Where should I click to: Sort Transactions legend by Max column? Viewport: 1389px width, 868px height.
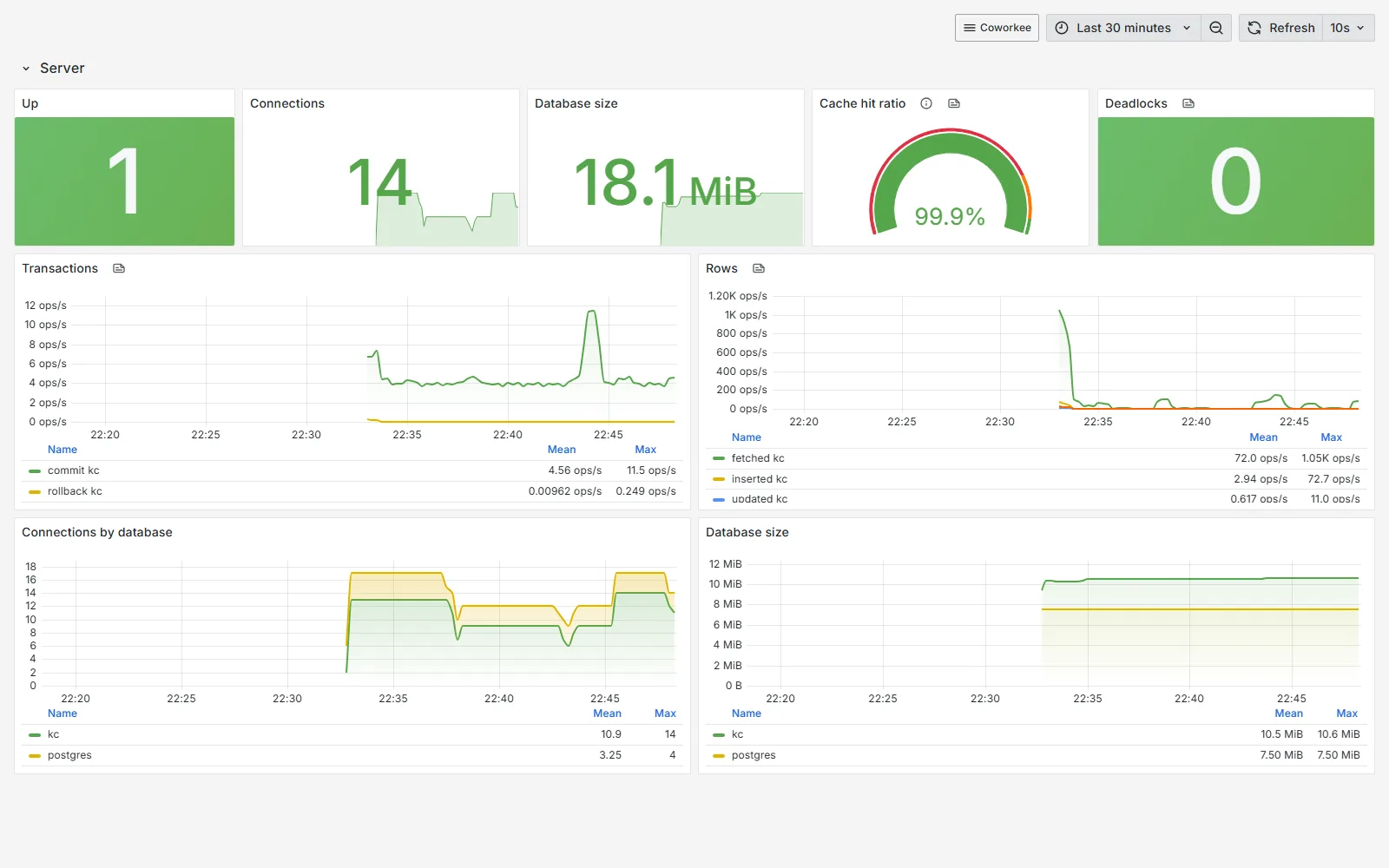[645, 450]
